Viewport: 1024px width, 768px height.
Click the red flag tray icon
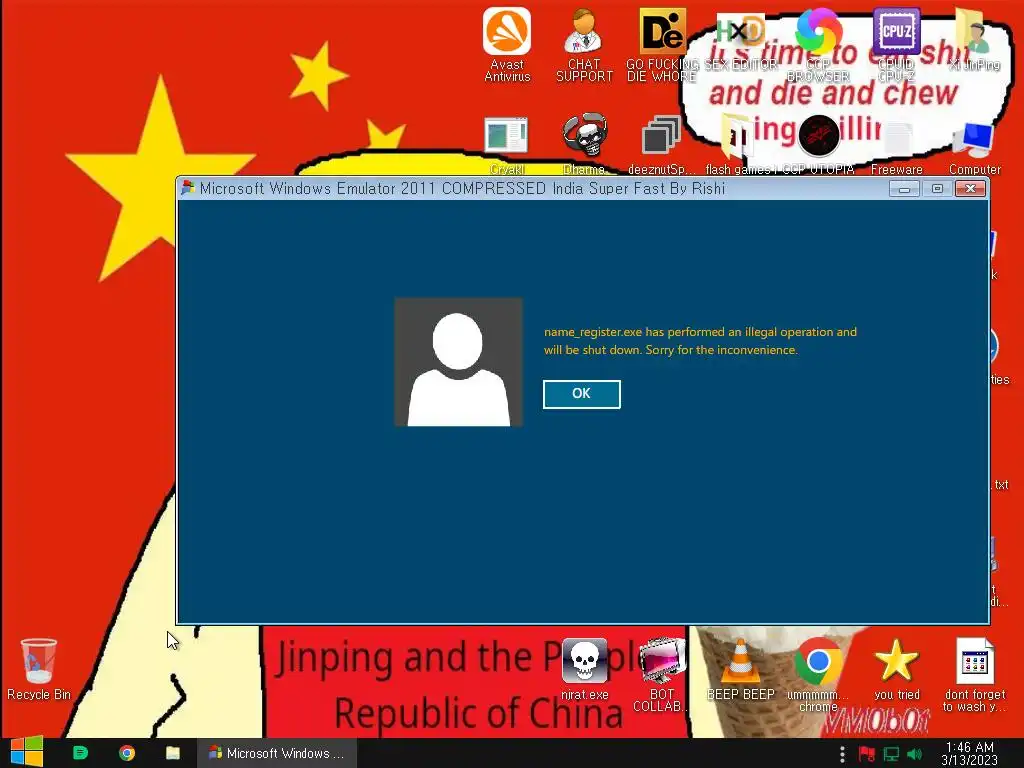tap(867, 754)
